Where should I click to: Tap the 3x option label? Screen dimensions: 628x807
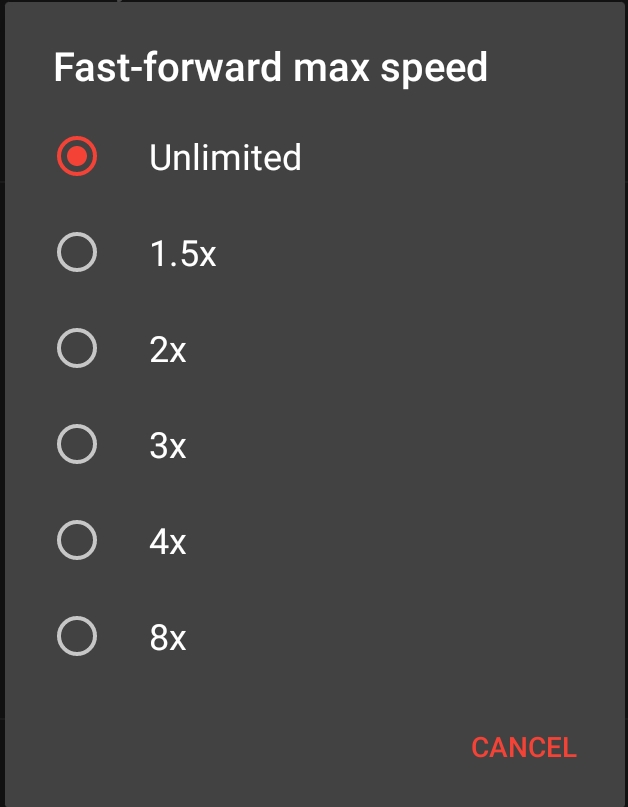(166, 445)
